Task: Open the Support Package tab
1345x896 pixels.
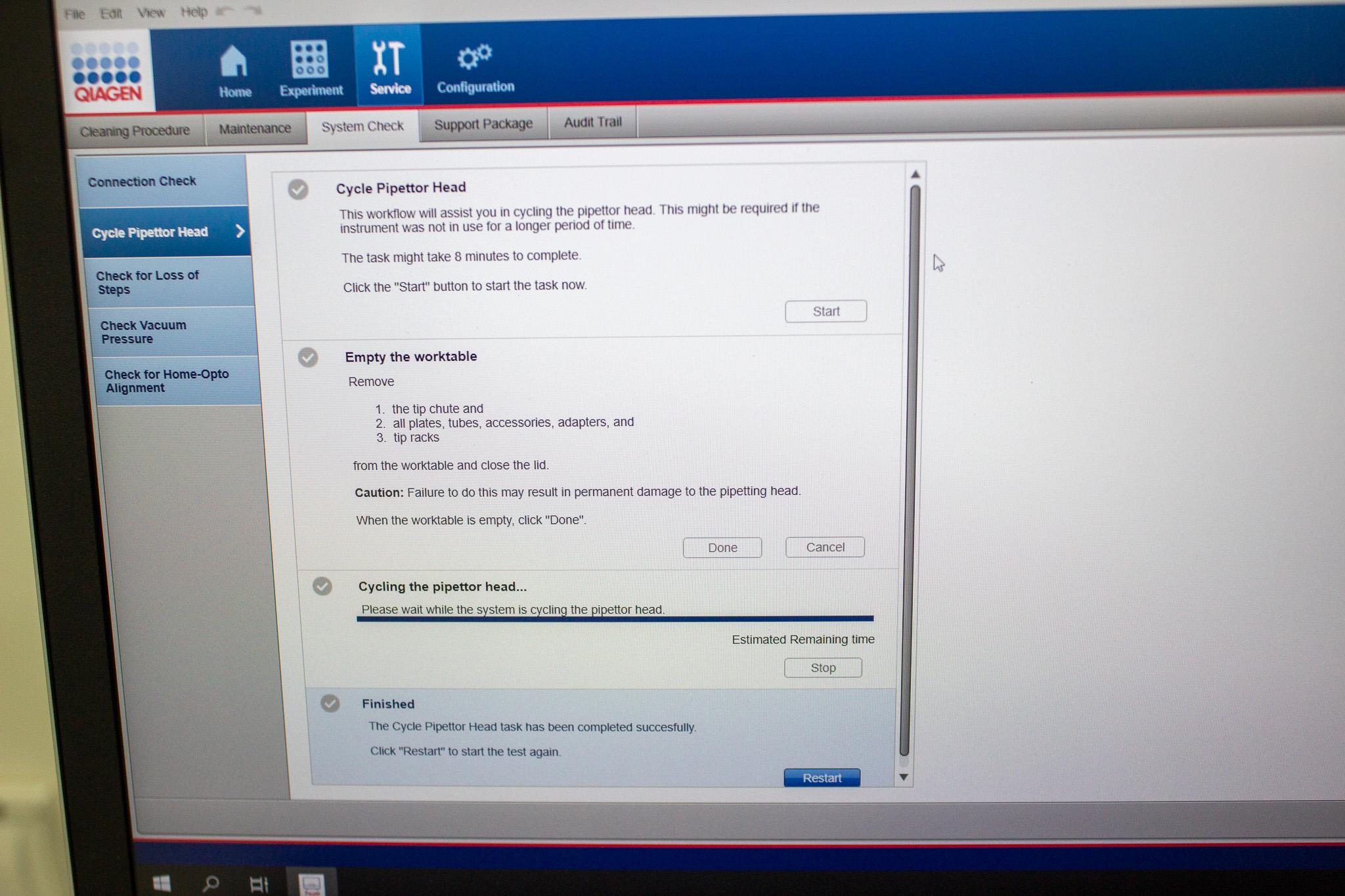Action: pyautogui.click(x=483, y=124)
